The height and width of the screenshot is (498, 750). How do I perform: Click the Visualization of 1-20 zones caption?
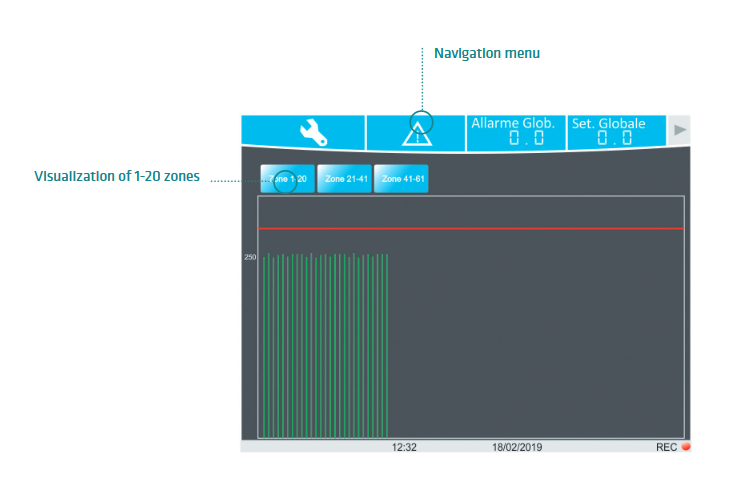point(117,177)
